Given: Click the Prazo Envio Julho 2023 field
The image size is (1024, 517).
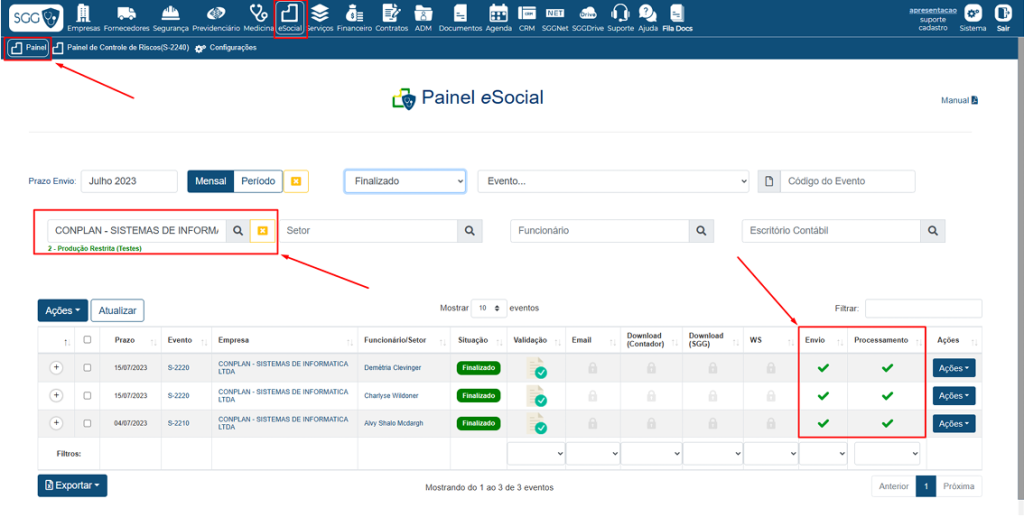Looking at the screenshot, I should (x=129, y=181).
